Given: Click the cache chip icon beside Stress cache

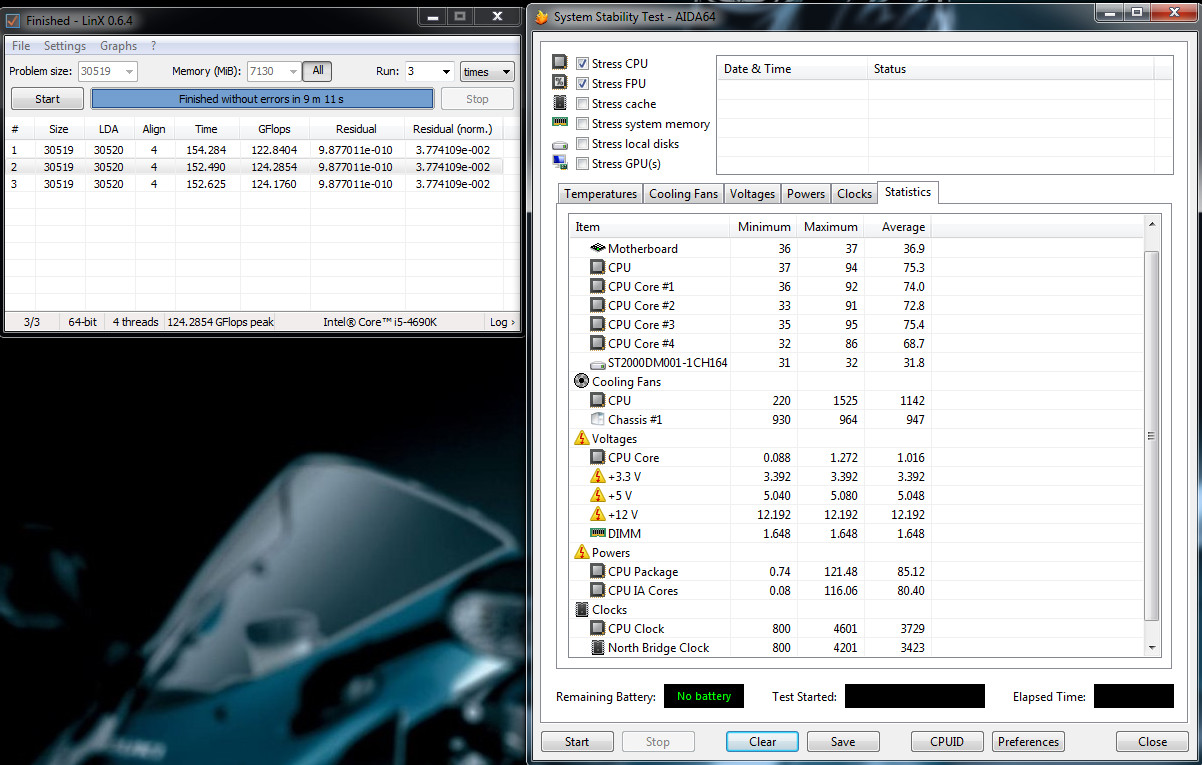Looking at the screenshot, I should tap(560, 103).
